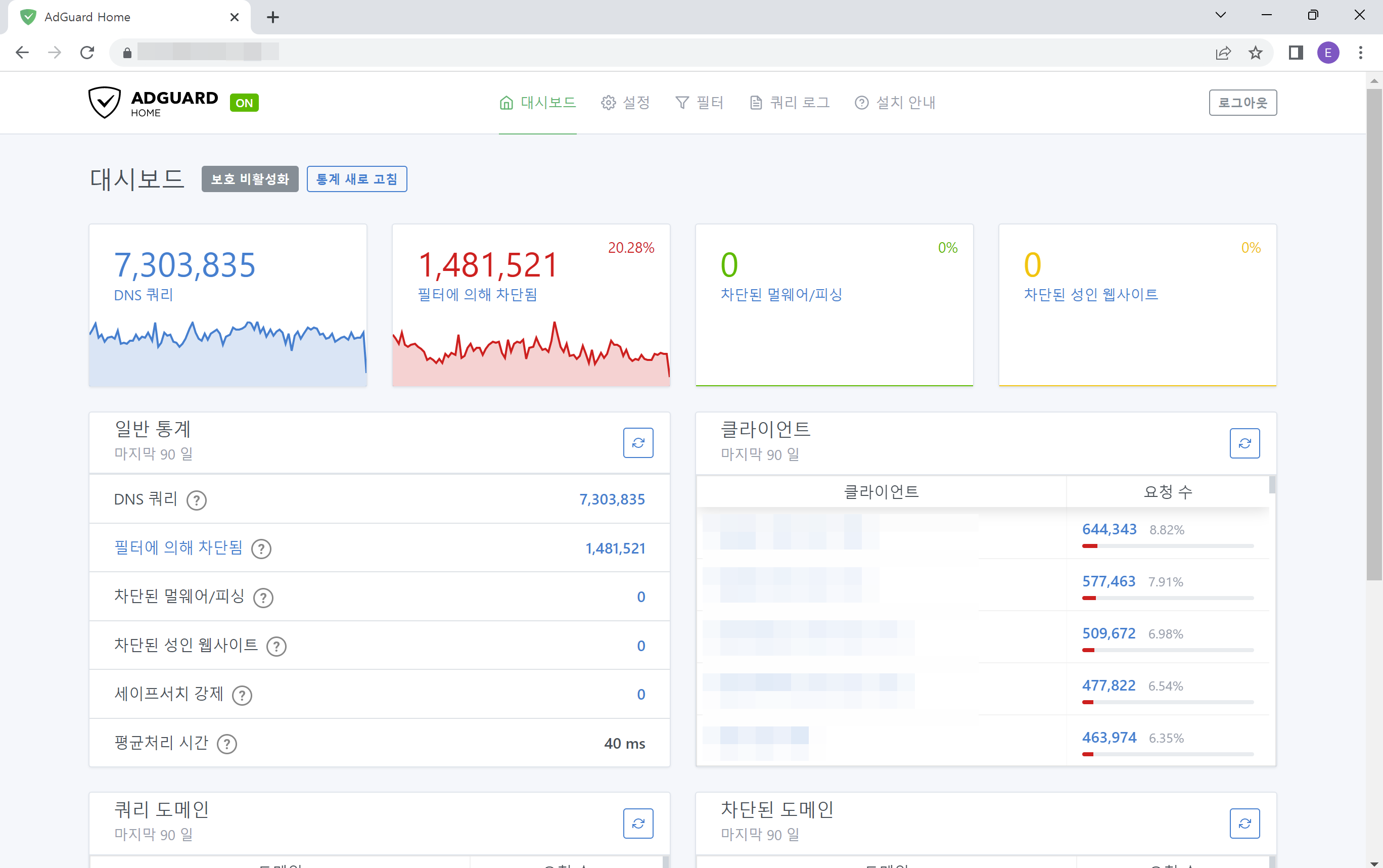The image size is (1383, 868).
Task: Refresh the 일반 통계 card
Action: pos(638,443)
